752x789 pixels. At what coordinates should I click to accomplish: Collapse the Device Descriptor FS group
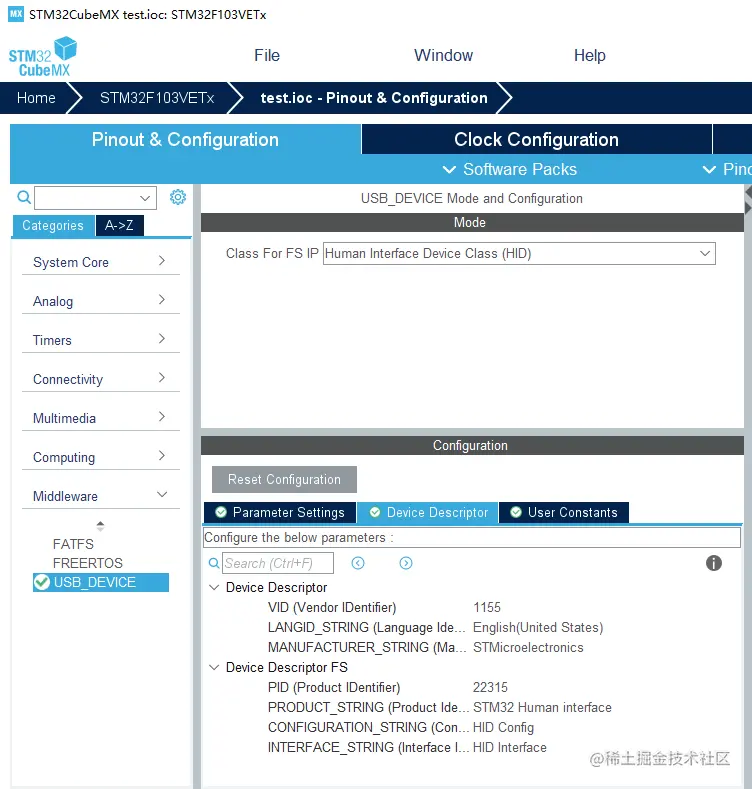(214, 667)
